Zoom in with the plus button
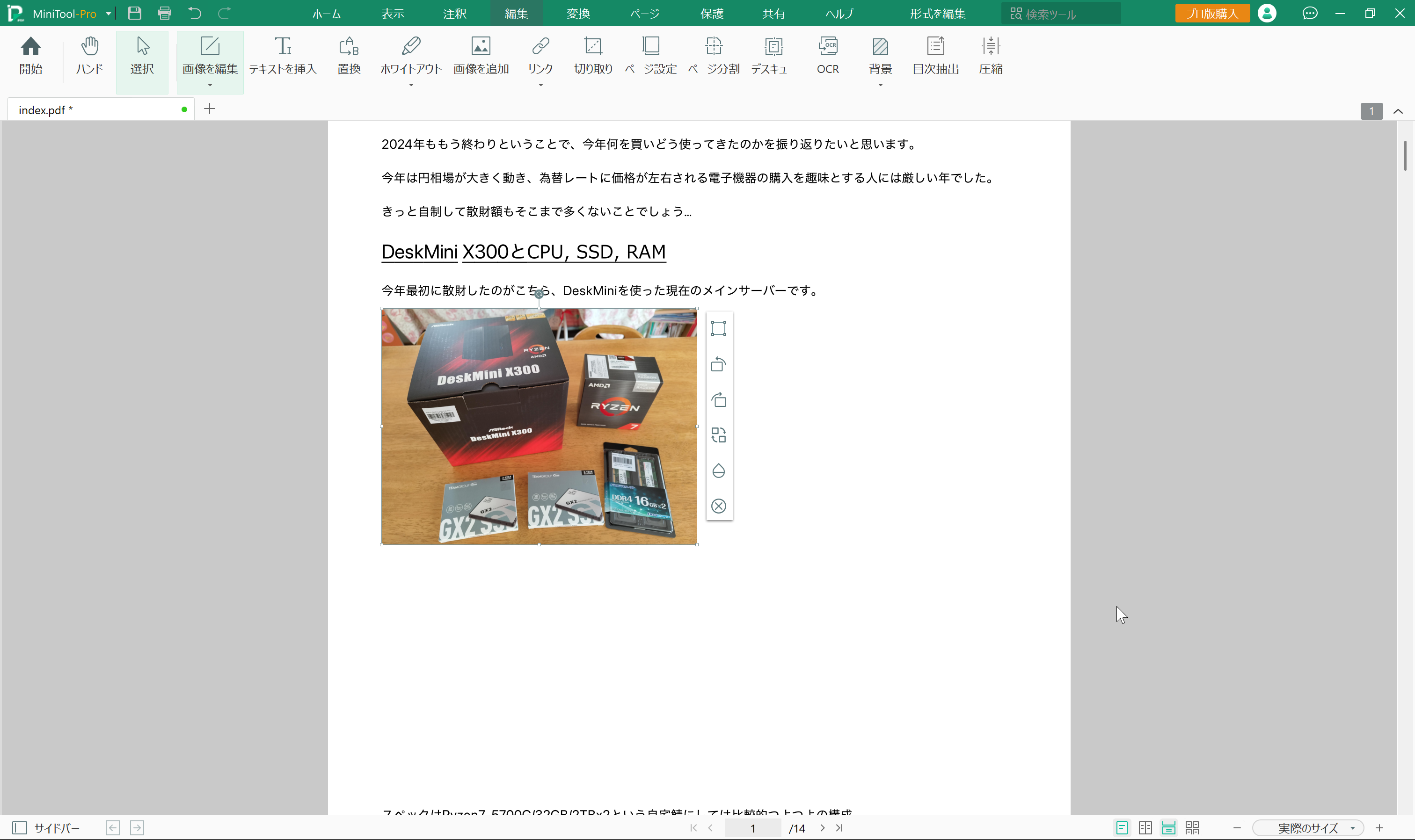Screen dimensions: 1415x840 (1379, 828)
